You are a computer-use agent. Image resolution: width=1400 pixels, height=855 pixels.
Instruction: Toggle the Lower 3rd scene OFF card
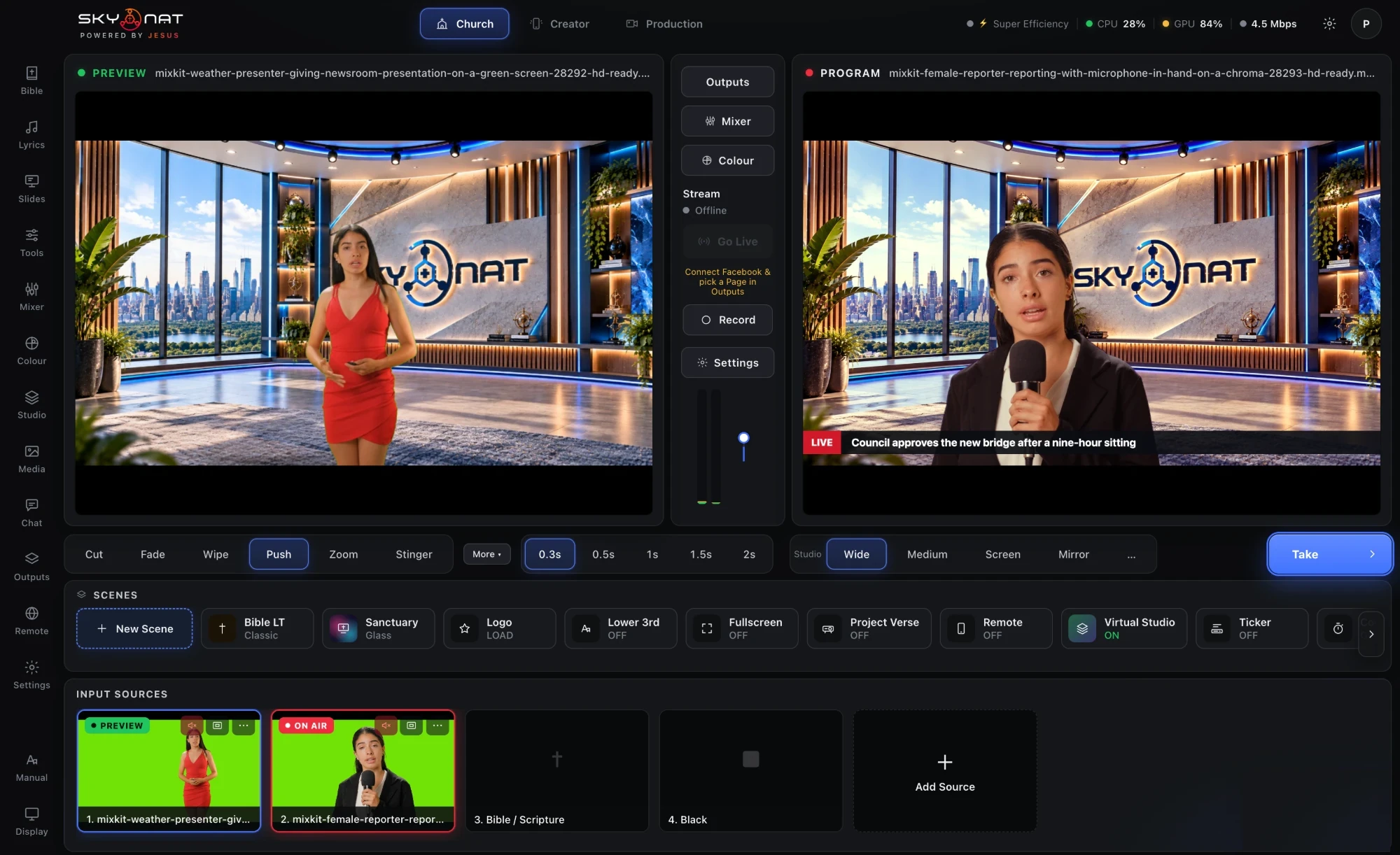620,628
